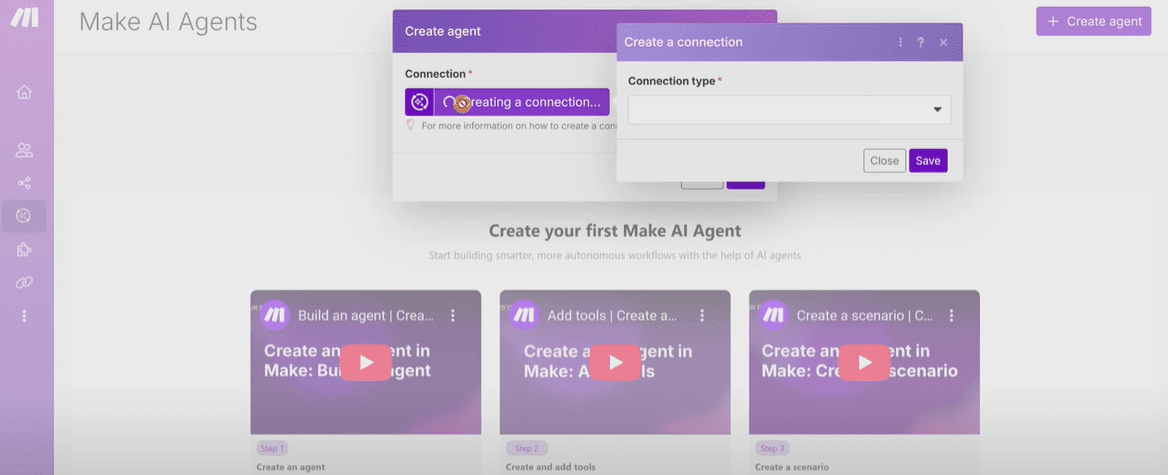
Task: Click Make channel logo on Add tools video
Action: [524, 315]
